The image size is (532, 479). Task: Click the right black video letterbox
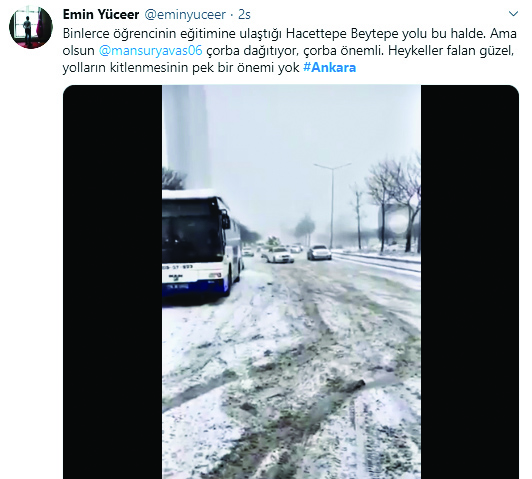click(x=470, y=282)
